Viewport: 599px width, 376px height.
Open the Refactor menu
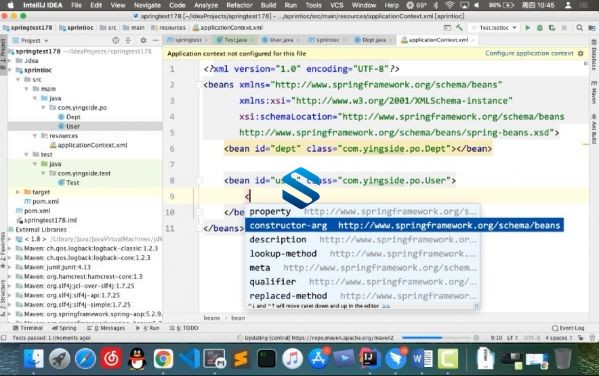tap(239, 5)
